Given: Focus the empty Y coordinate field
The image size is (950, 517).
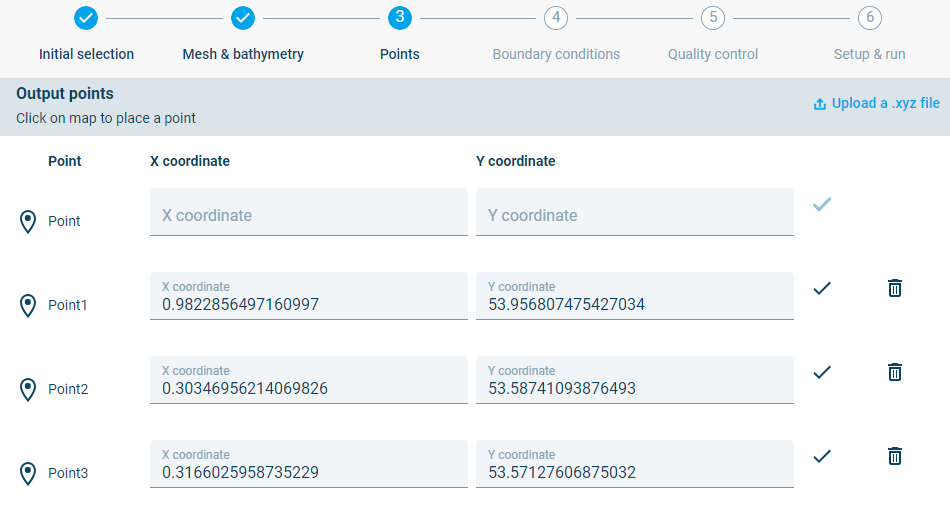Looking at the screenshot, I should (x=634, y=215).
